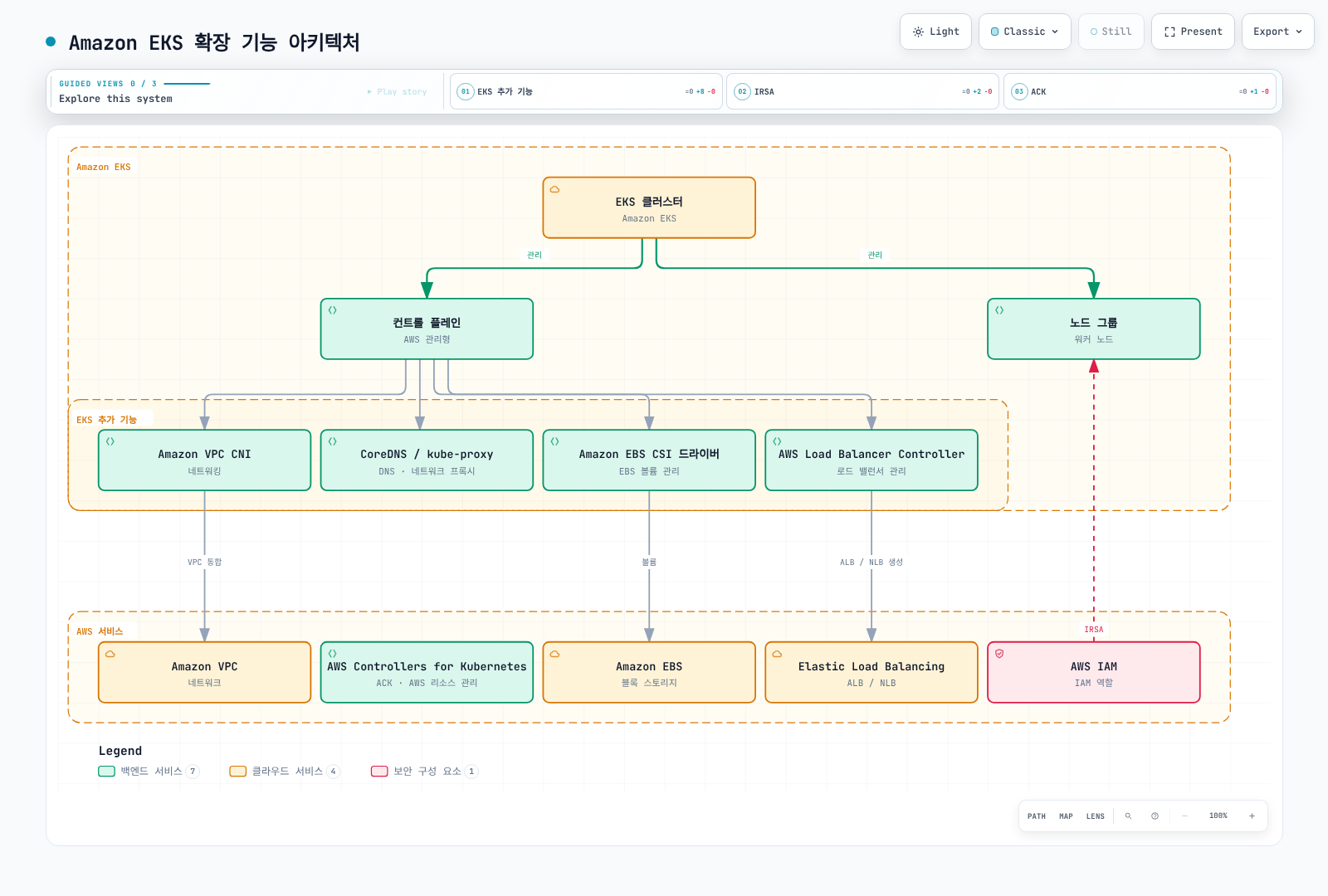Open the Export dropdown menu
1328x896 pixels.
pyautogui.click(x=1278, y=32)
